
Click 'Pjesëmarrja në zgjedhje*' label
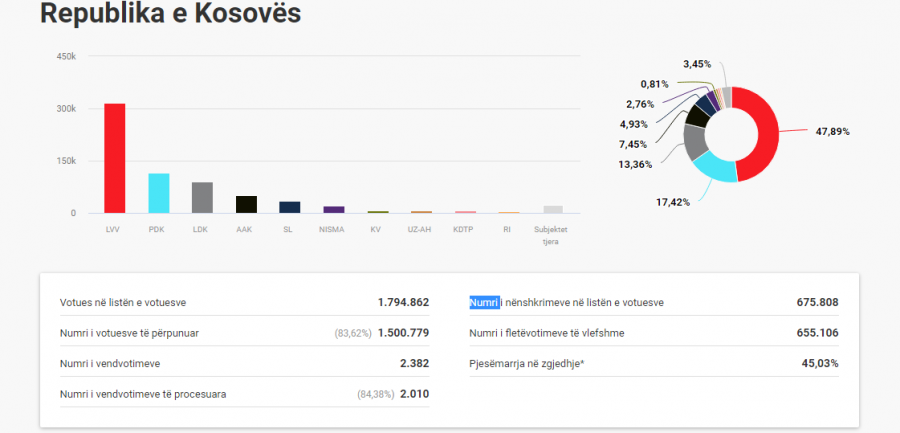point(526,364)
